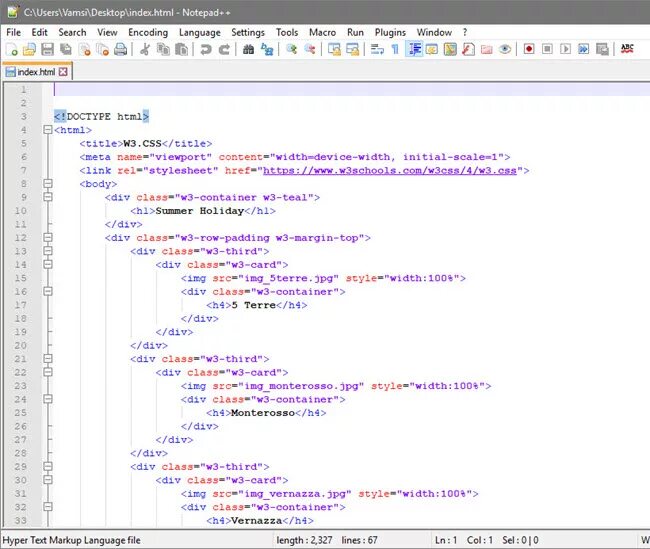This screenshot has width=650, height=549.
Task: Open the Language menu
Action: click(199, 32)
